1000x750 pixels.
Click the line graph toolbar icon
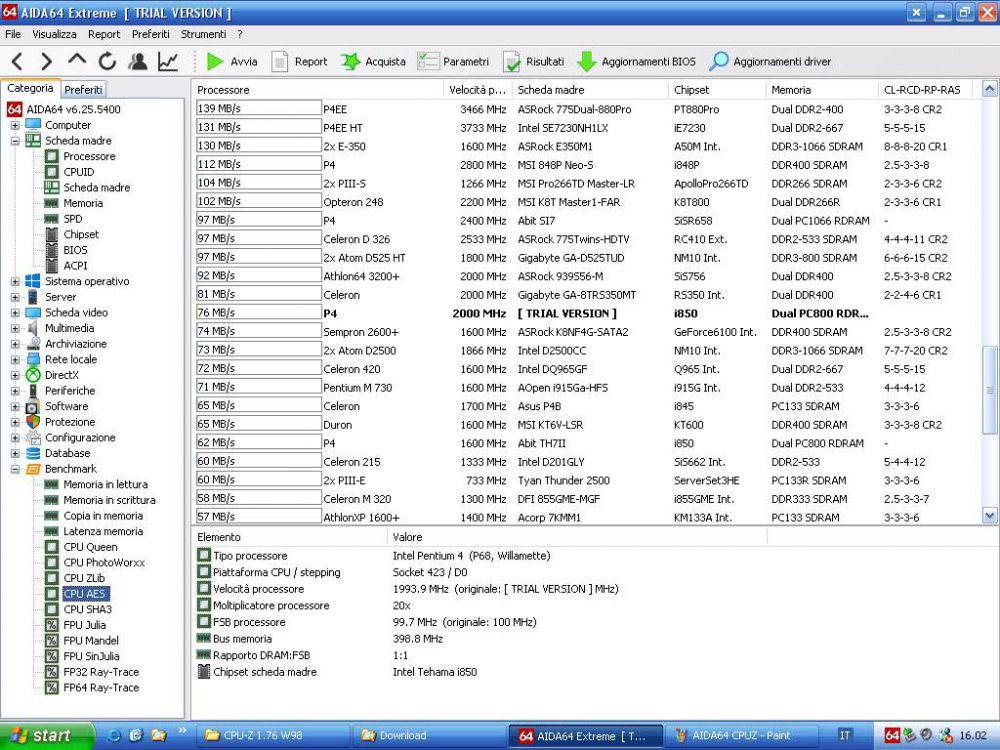(x=168, y=61)
